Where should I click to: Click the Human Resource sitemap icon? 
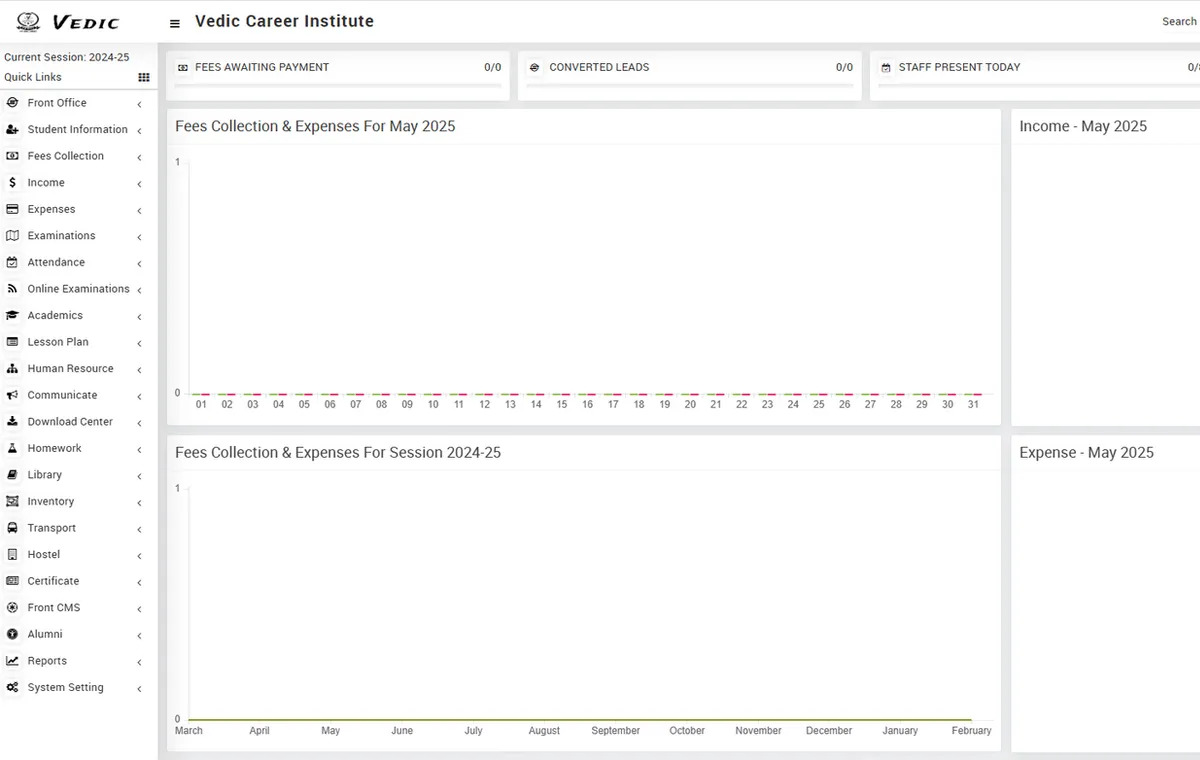coord(12,369)
